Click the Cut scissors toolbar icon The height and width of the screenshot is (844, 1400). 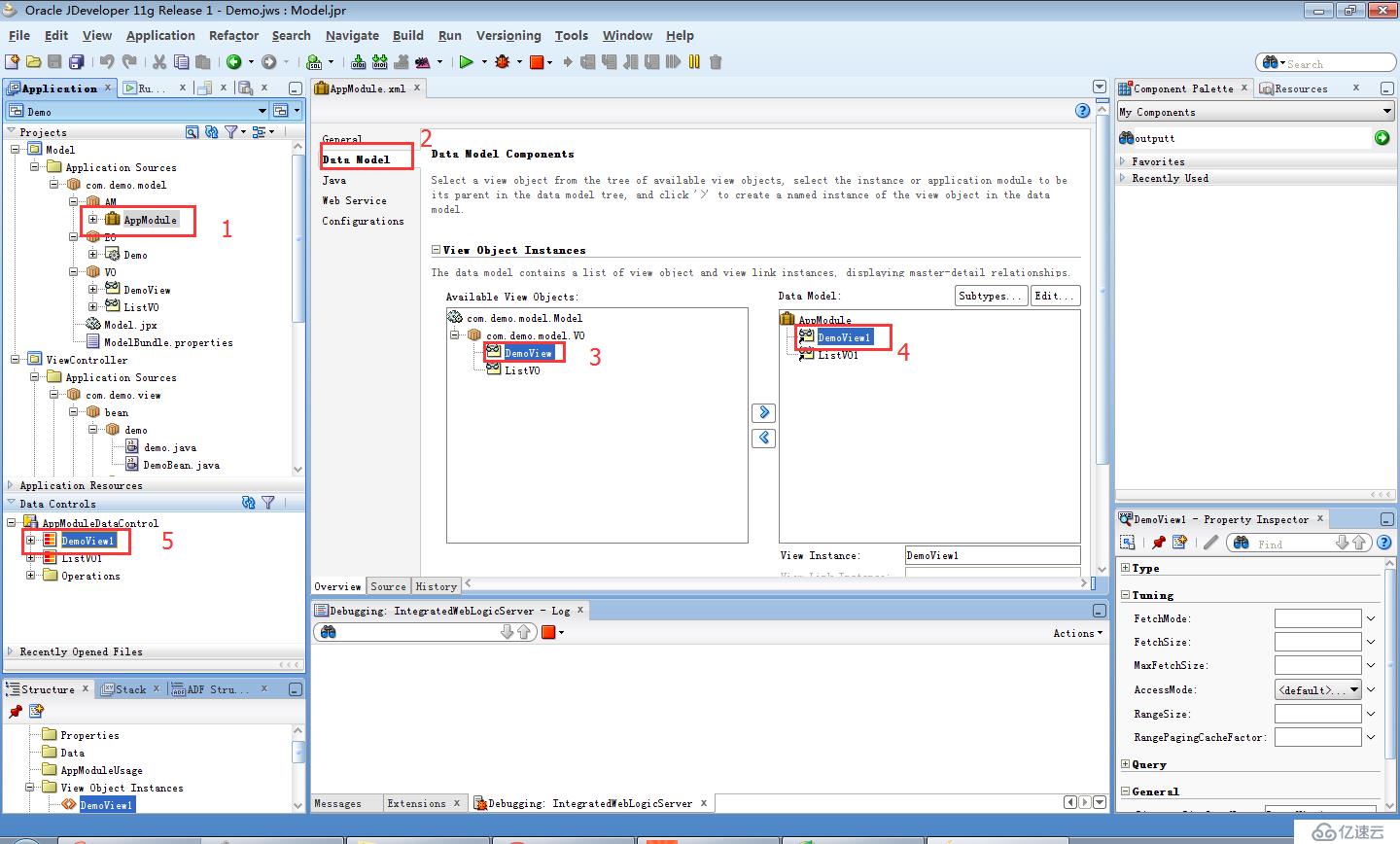(160, 62)
